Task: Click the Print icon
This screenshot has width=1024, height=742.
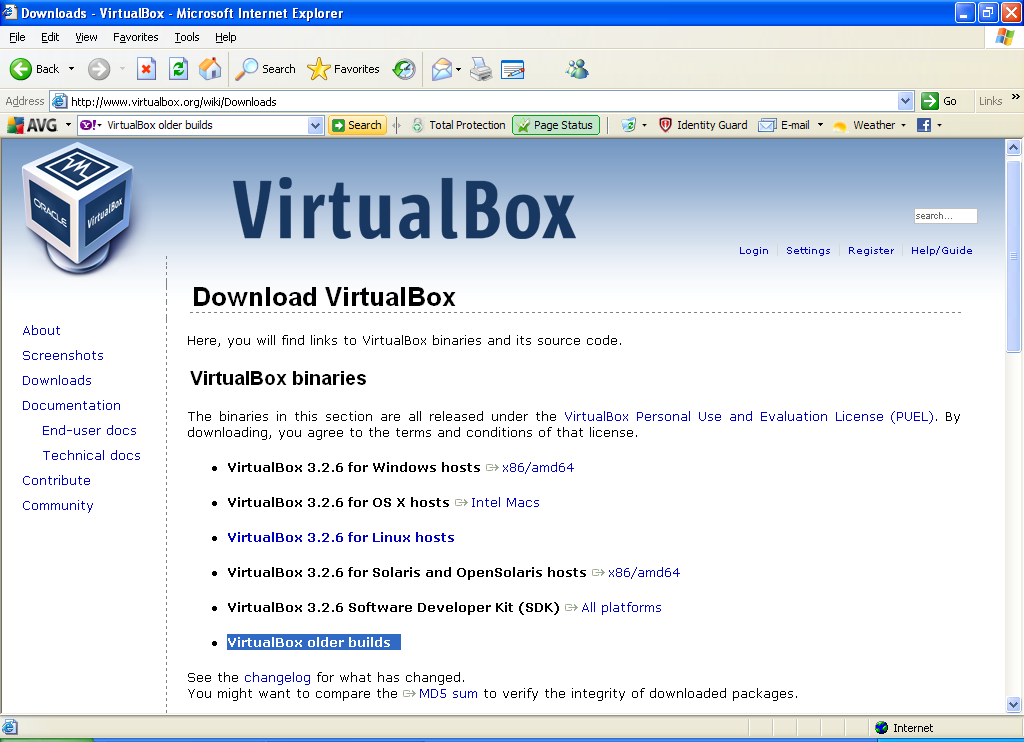Action: click(481, 69)
